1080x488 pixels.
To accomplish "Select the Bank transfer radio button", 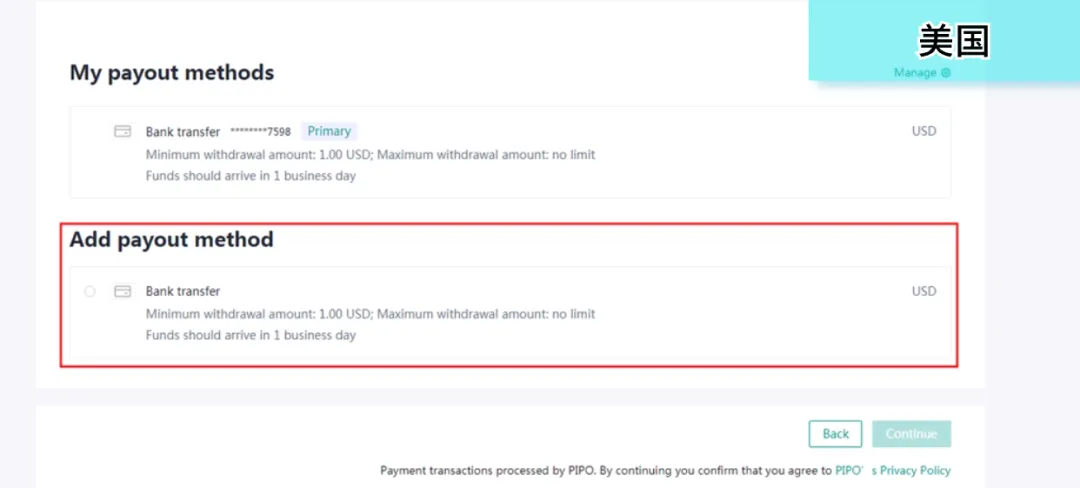I will coord(90,291).
